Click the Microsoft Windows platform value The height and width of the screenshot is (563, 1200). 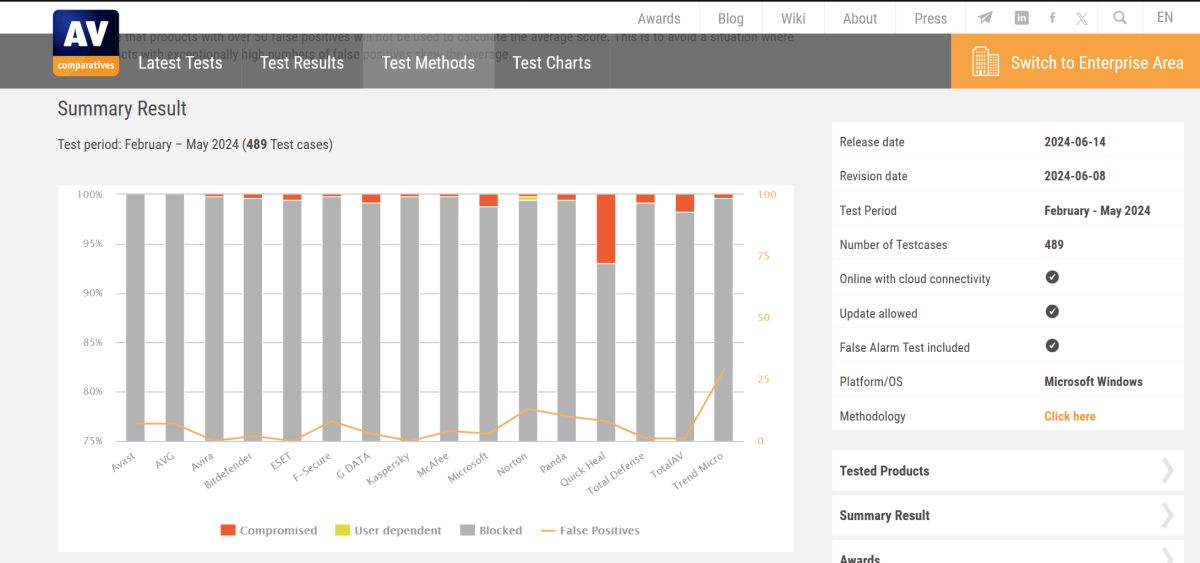click(x=1093, y=382)
